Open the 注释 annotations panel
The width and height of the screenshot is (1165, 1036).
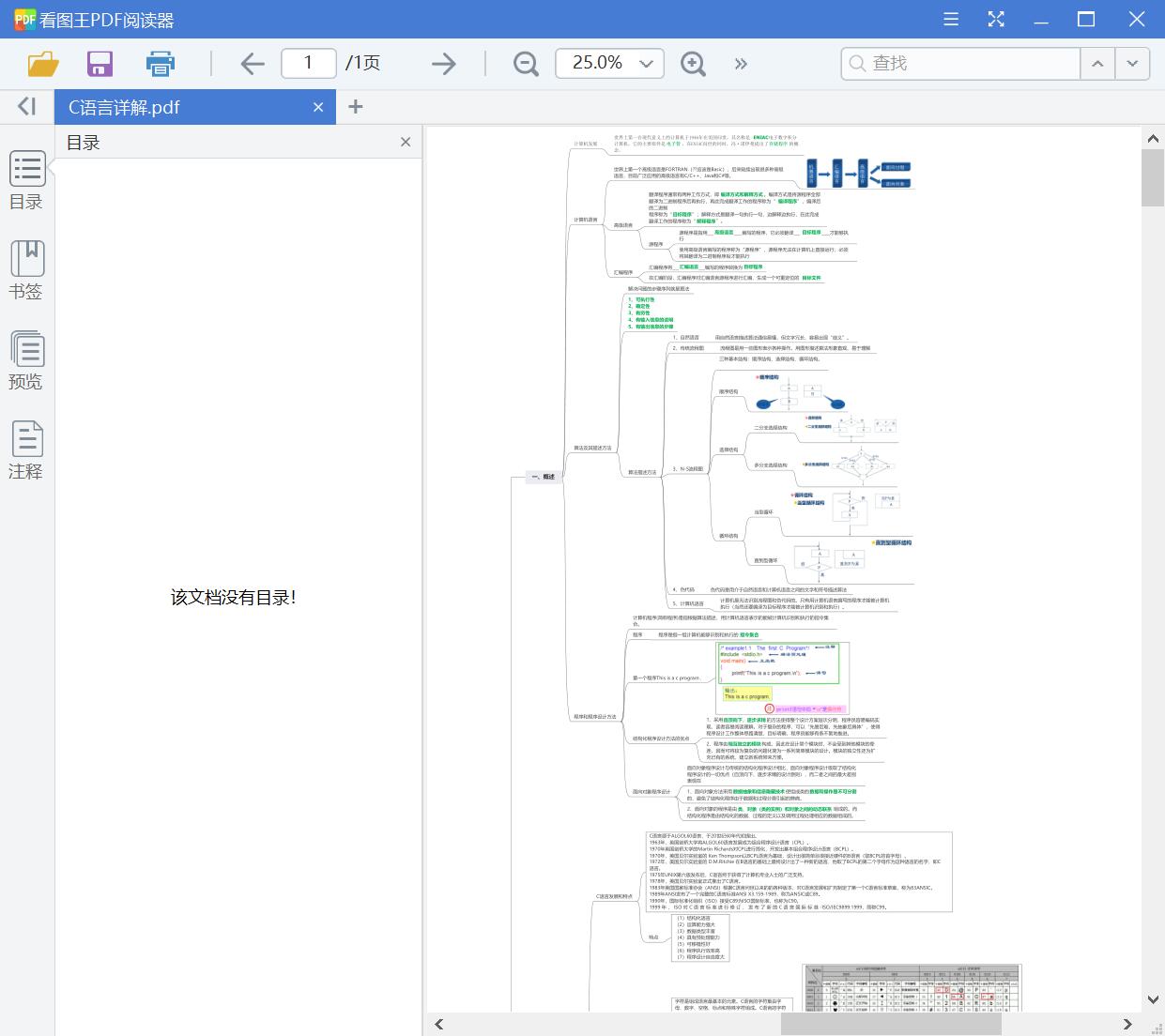pyautogui.click(x=26, y=450)
